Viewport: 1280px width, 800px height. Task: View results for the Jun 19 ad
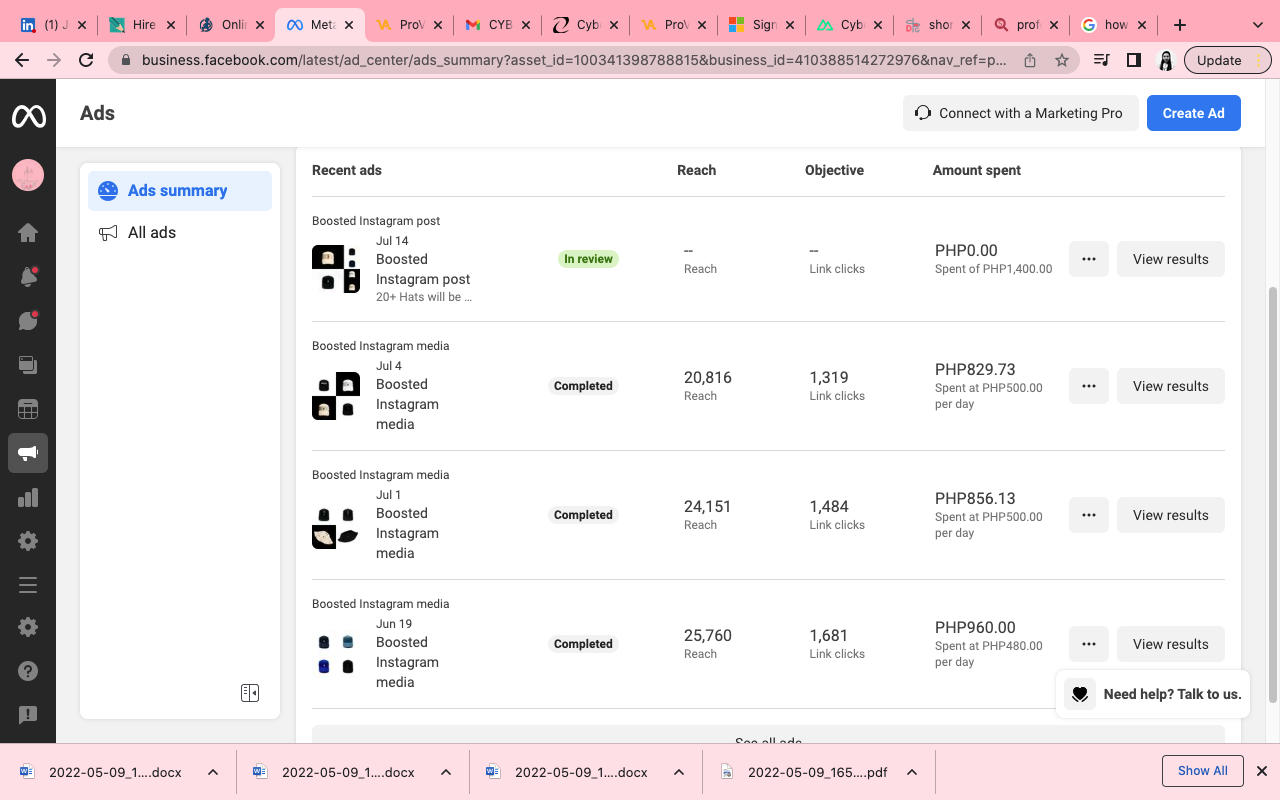coord(1171,644)
